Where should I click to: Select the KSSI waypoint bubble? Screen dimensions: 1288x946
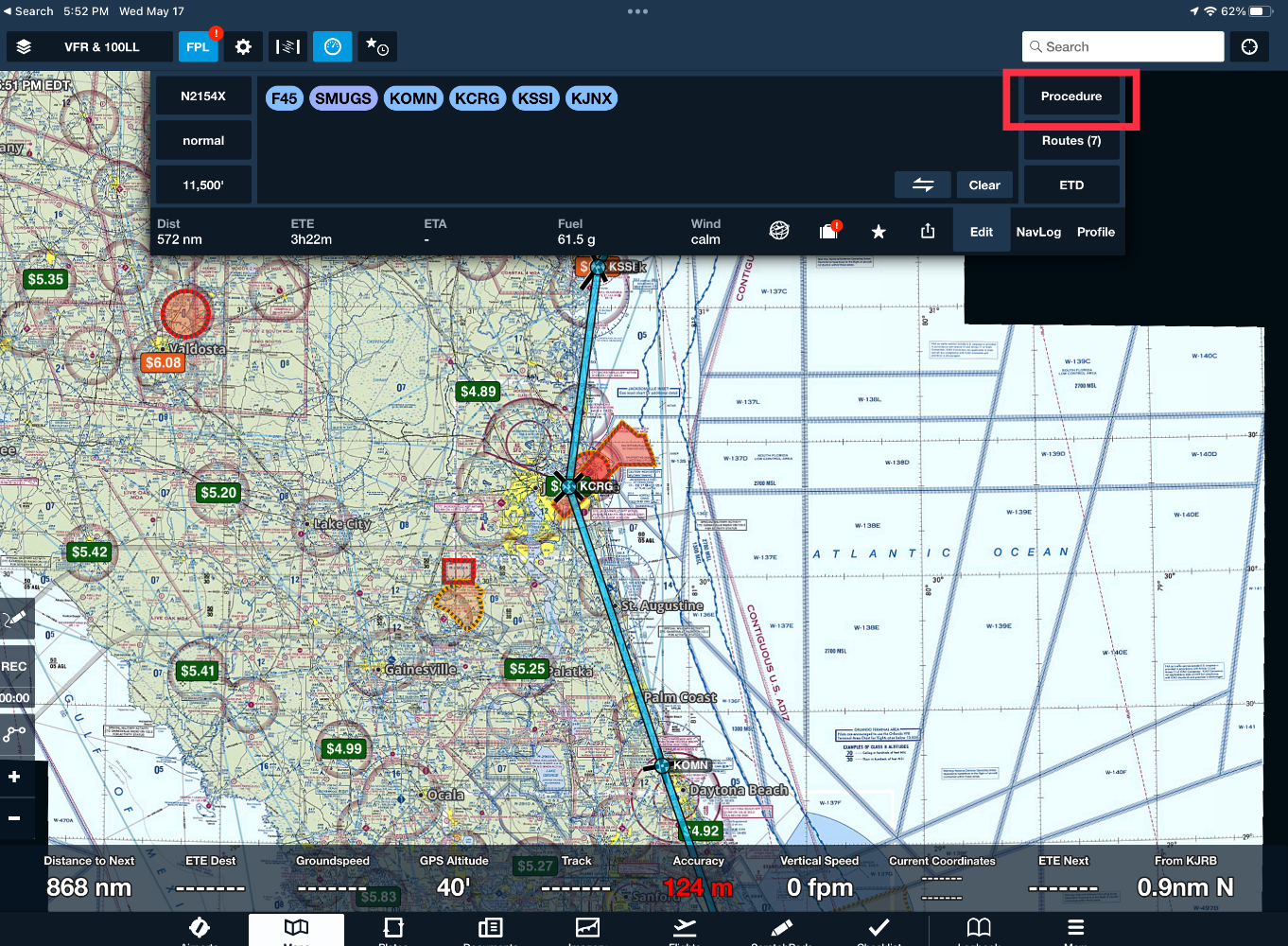pyautogui.click(x=535, y=98)
